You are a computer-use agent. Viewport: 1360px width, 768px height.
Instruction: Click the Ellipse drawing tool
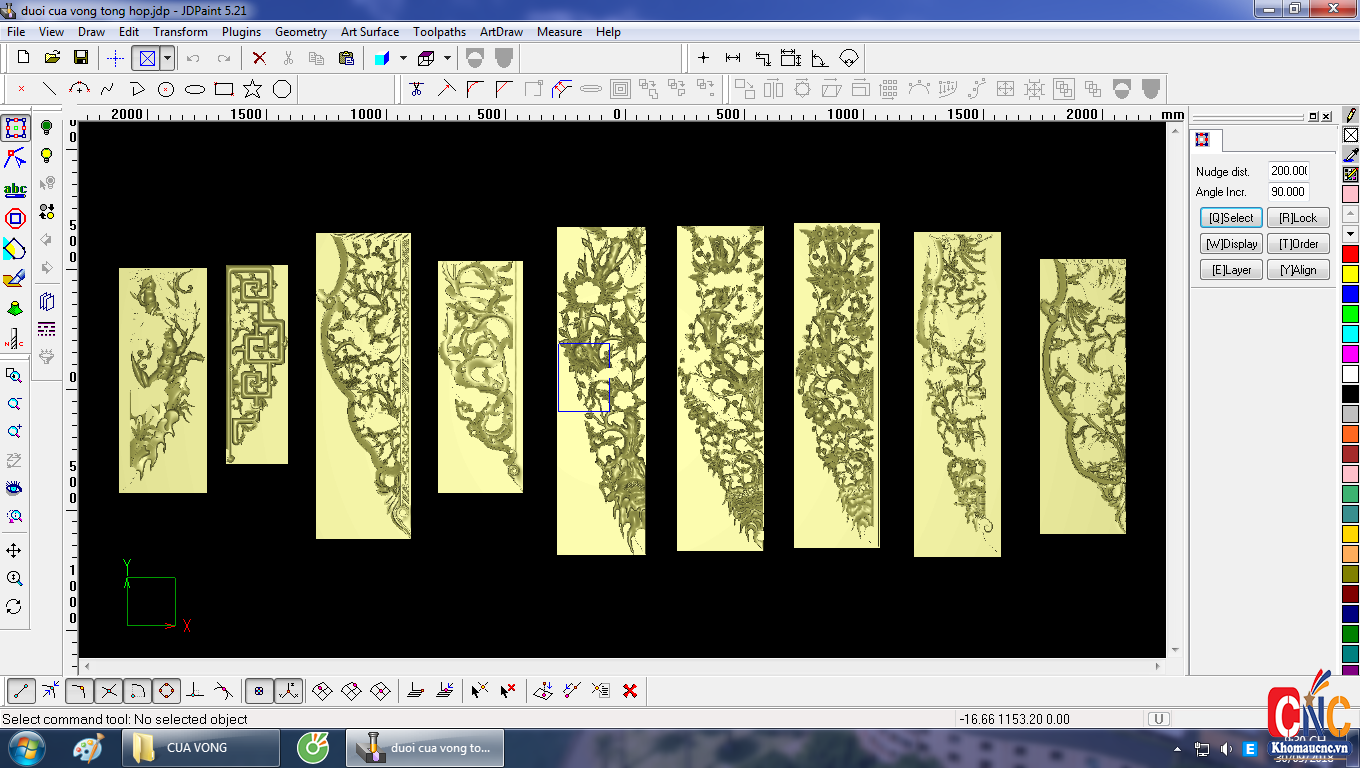(195, 89)
